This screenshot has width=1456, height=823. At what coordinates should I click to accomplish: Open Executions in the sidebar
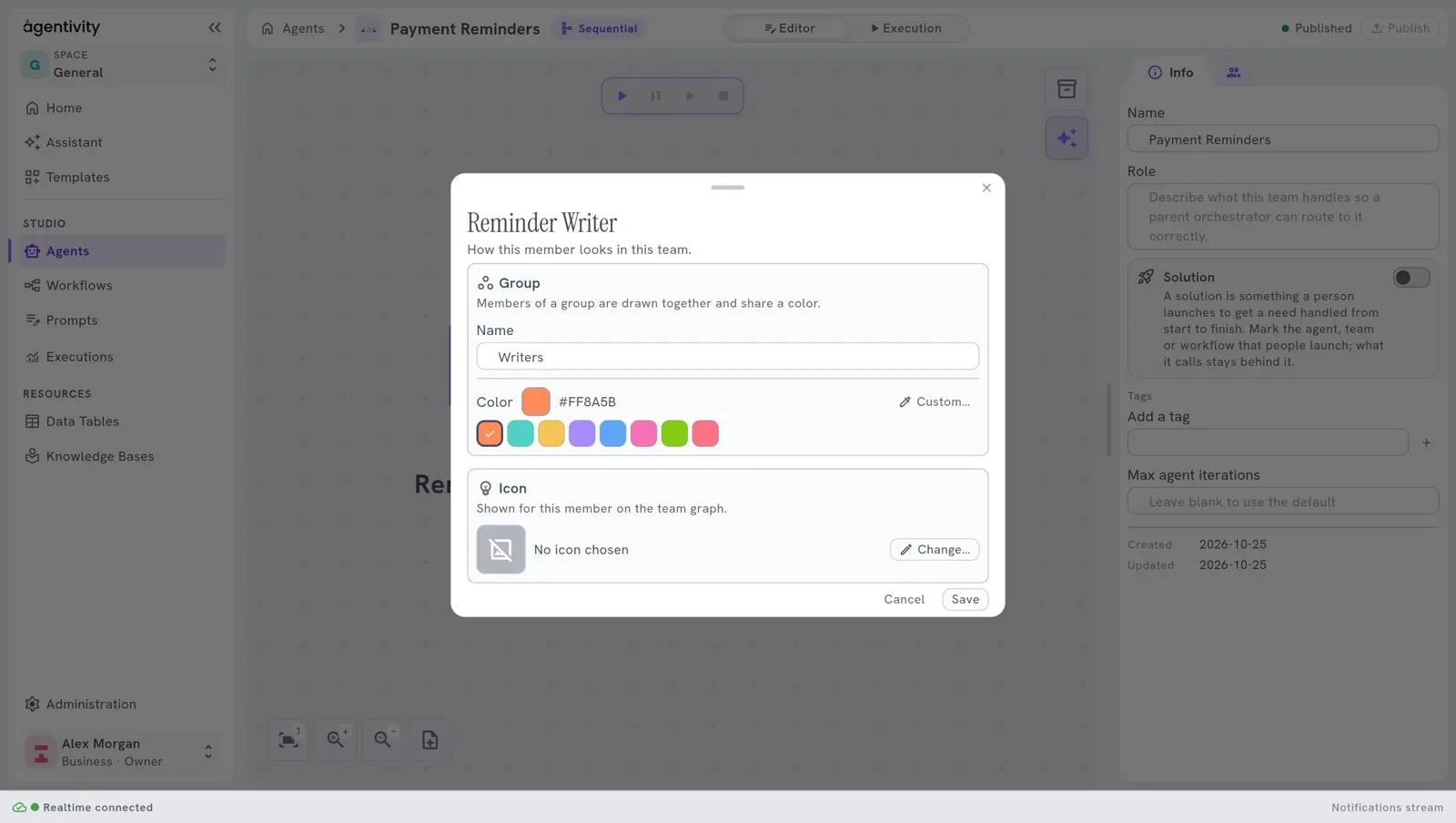120,357
